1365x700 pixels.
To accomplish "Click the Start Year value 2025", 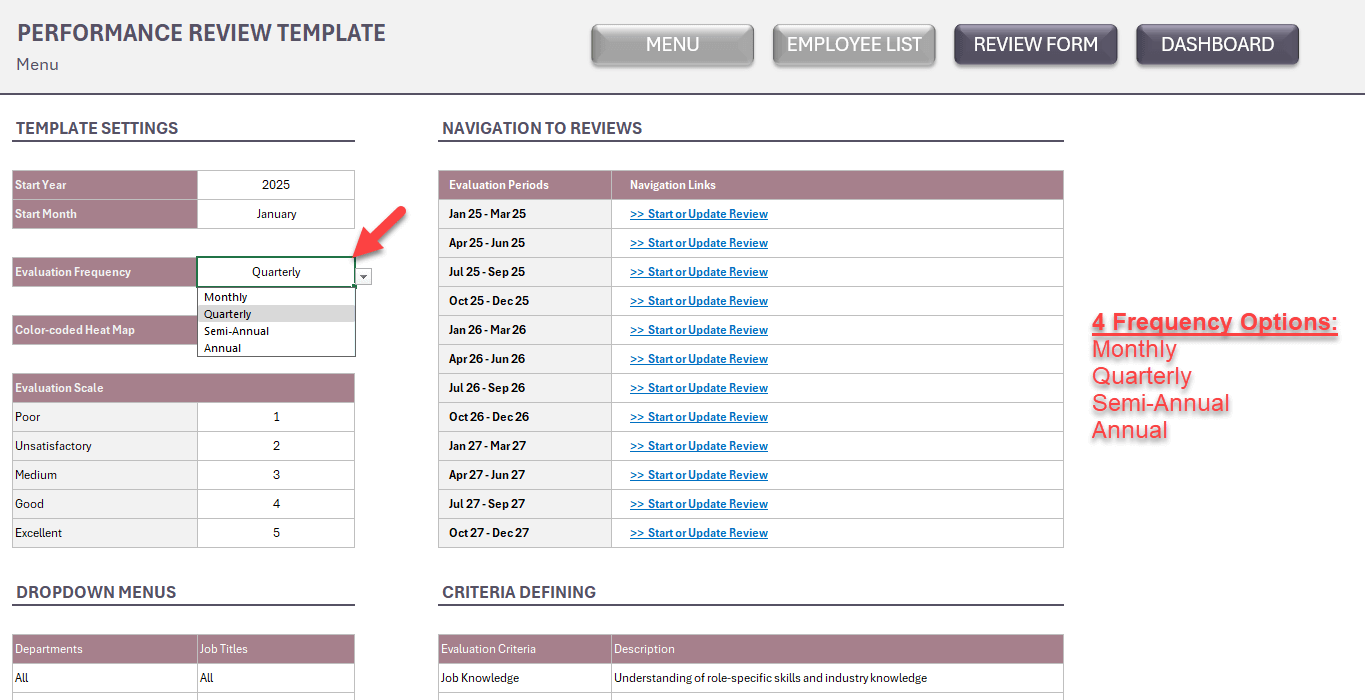I will coord(276,185).
